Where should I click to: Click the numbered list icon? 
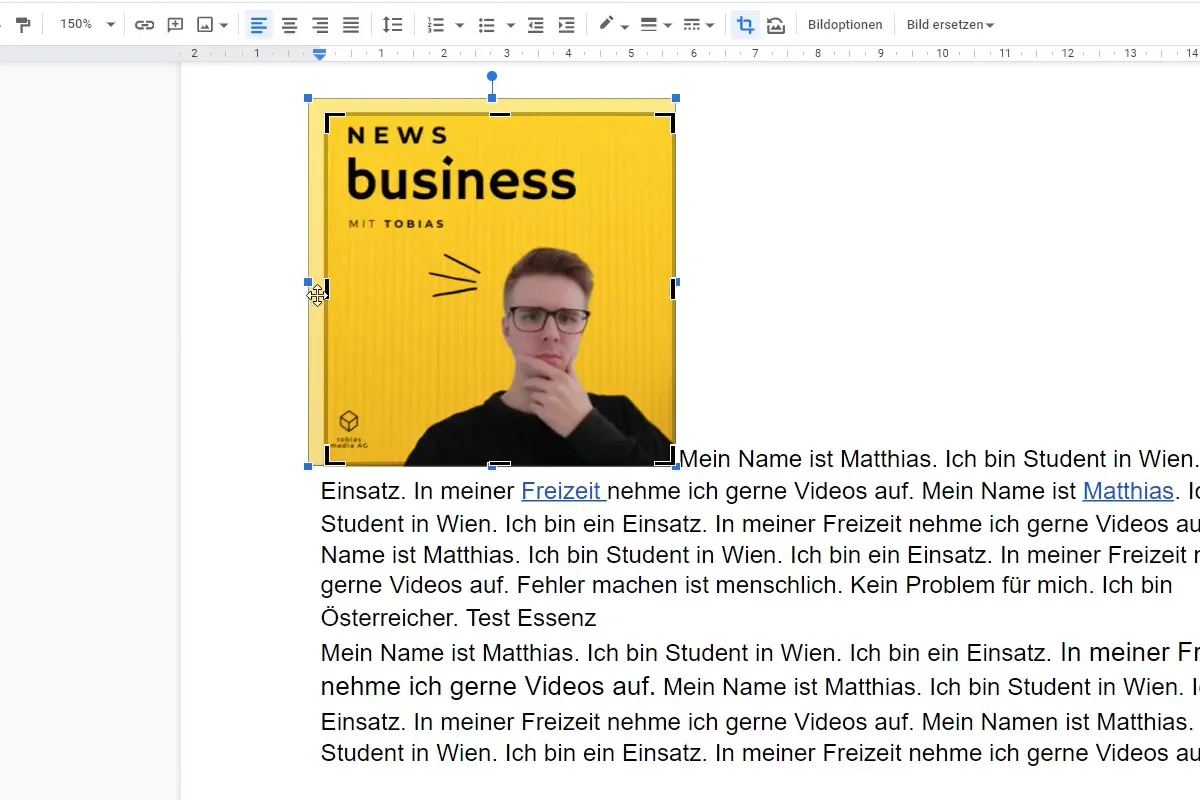(x=436, y=25)
